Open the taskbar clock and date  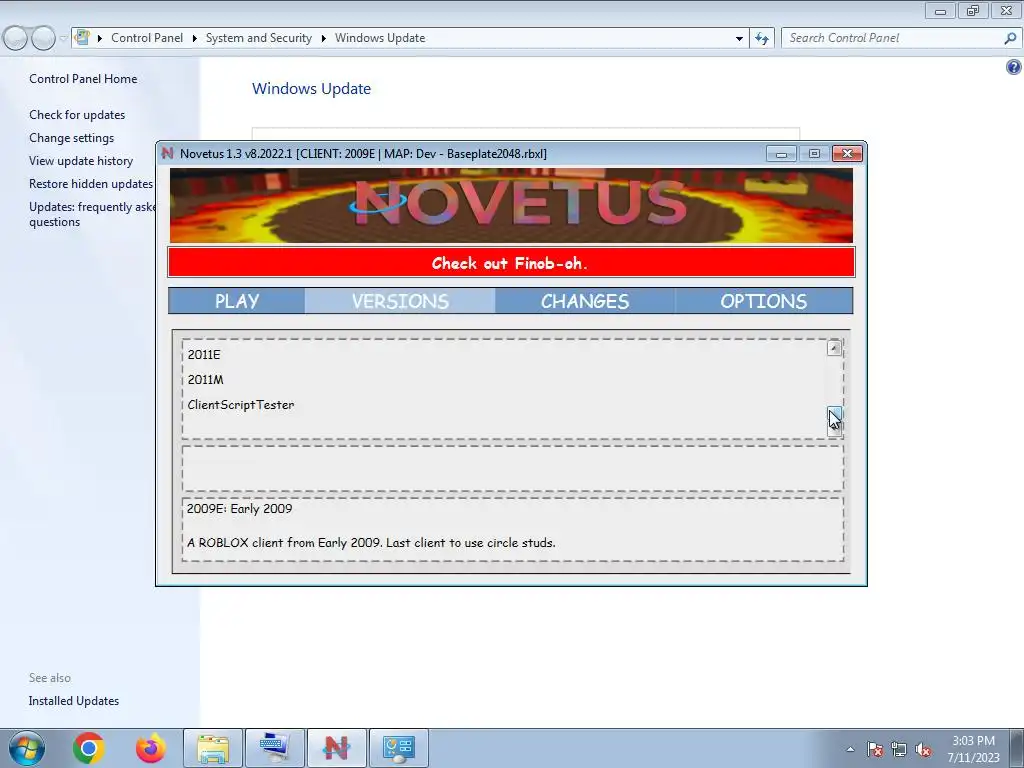[973, 749]
